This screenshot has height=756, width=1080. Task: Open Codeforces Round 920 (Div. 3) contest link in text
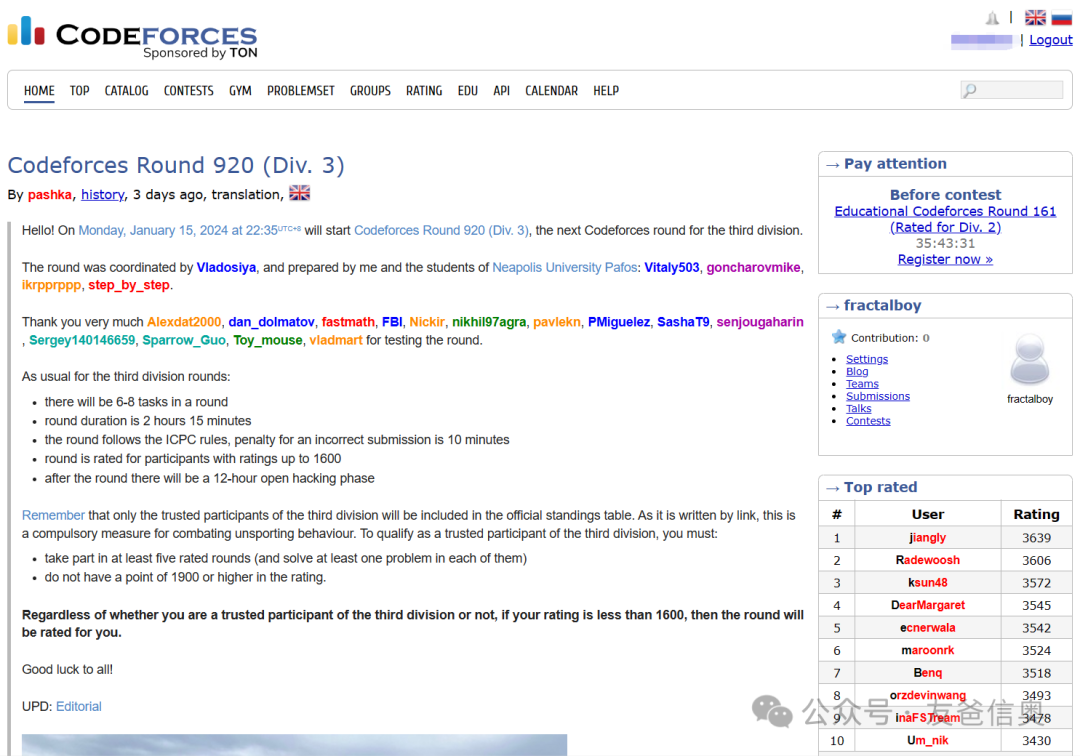pos(442,231)
